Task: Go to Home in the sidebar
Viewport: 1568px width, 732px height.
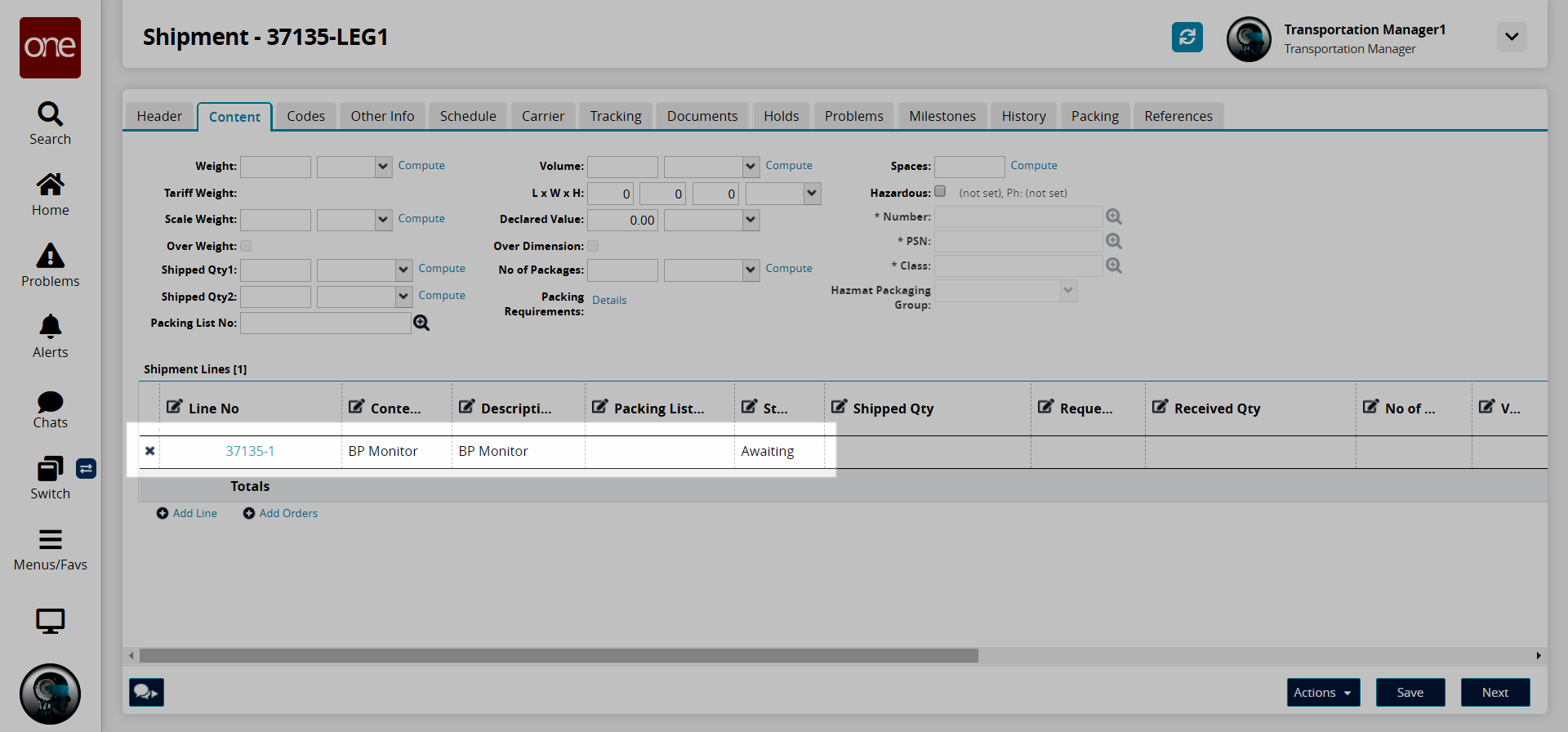Action: [50, 194]
